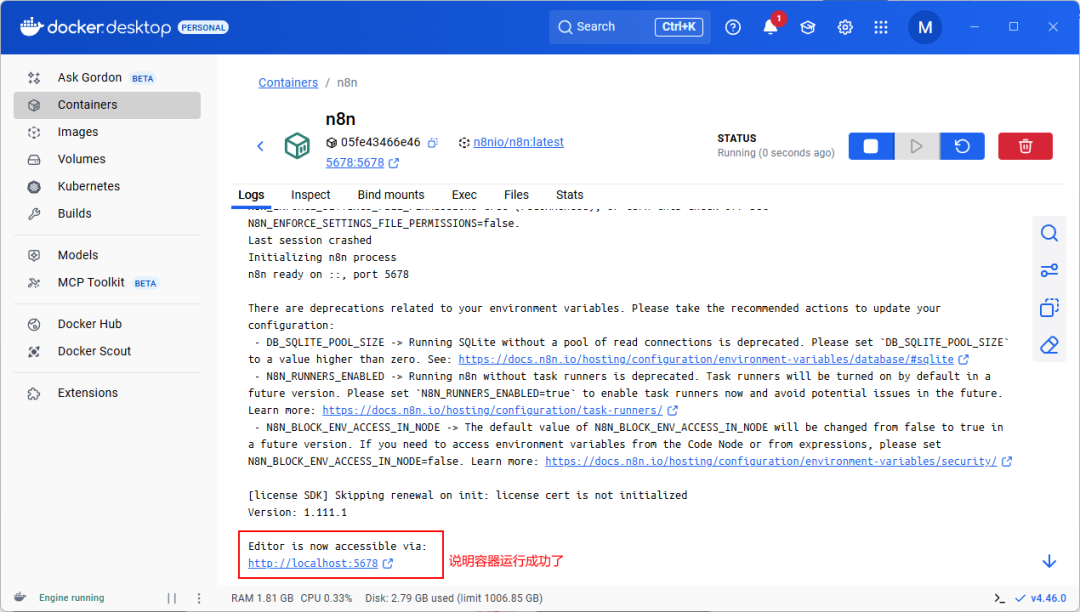Switch to the Inspect tab
This screenshot has width=1080, height=612.
click(311, 195)
